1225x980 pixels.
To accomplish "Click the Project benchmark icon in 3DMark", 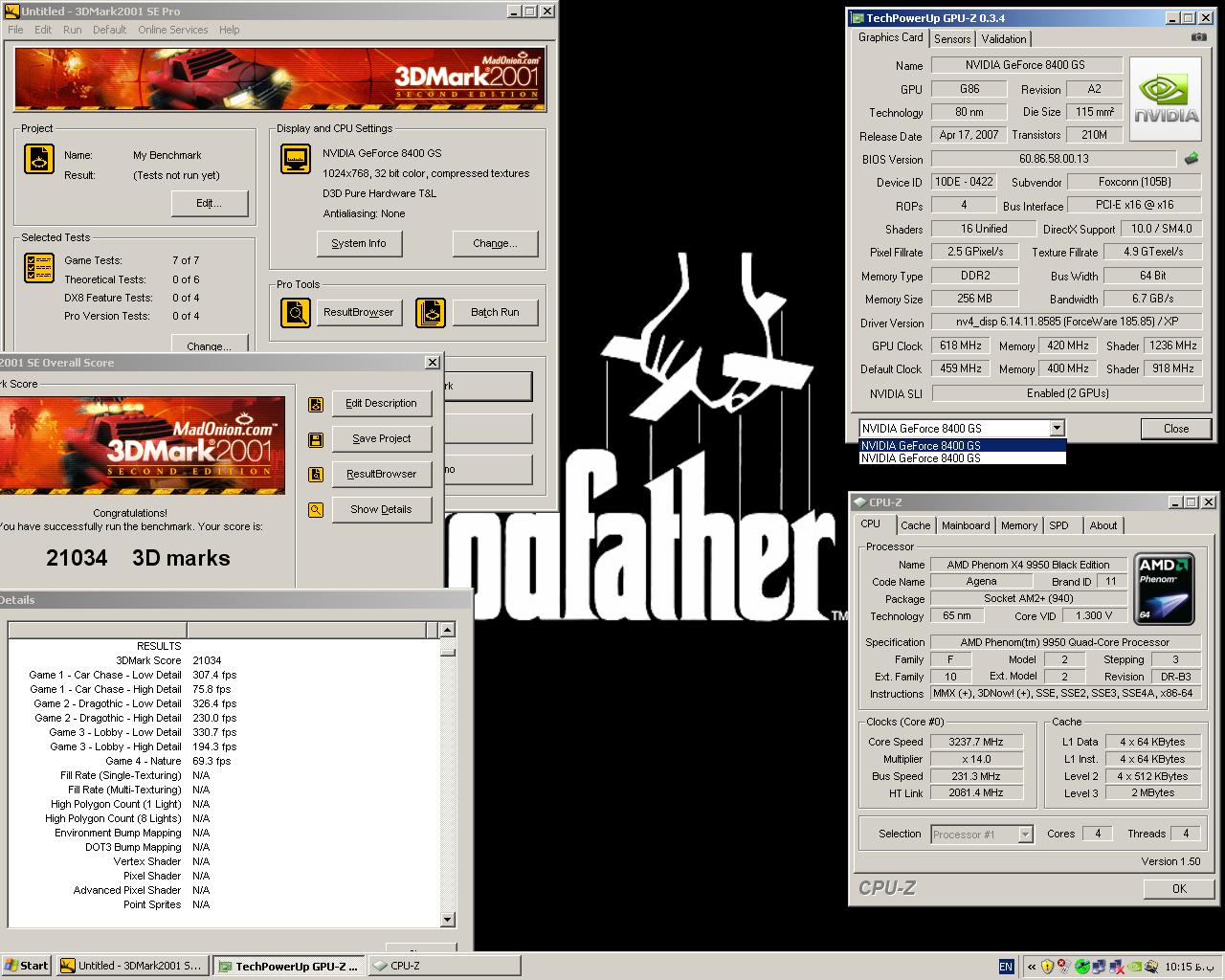I will point(39,159).
